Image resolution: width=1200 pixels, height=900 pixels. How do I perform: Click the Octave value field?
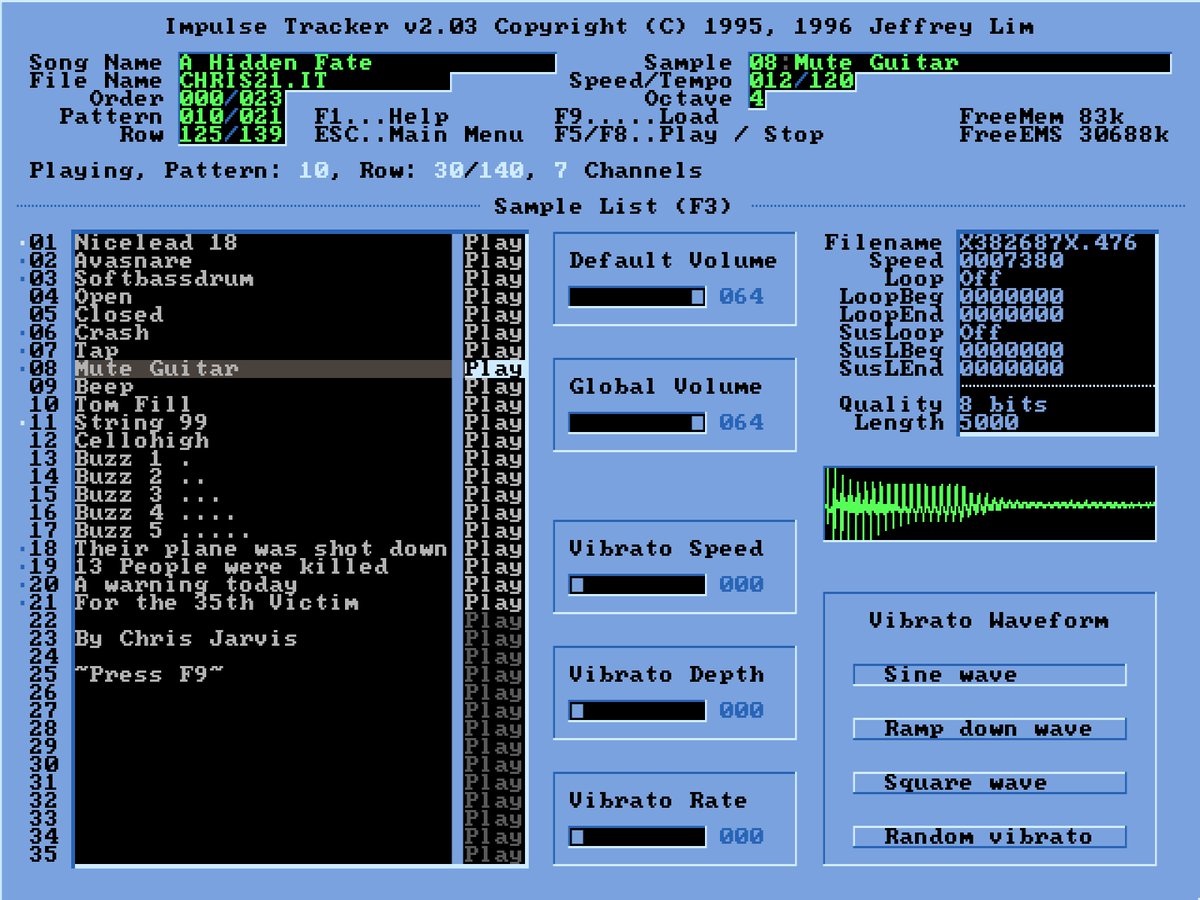pos(757,99)
